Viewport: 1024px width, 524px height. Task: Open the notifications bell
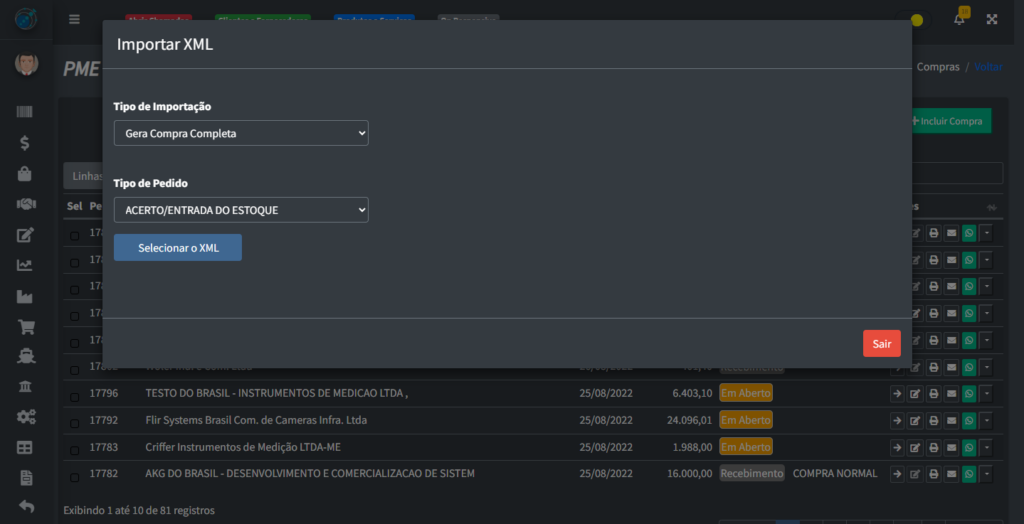[x=959, y=19]
